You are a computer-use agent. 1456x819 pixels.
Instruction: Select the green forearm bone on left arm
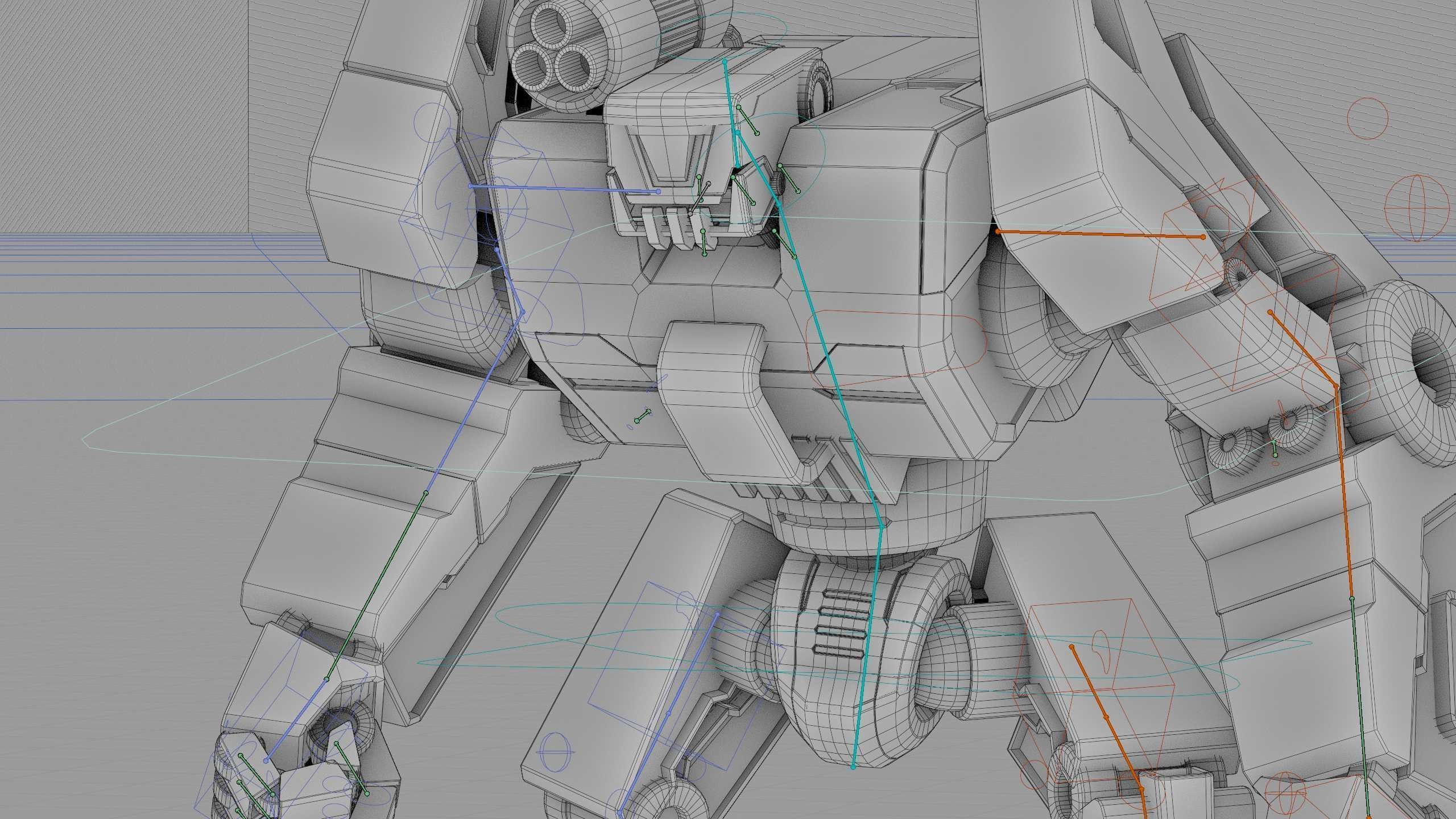(x=376, y=586)
